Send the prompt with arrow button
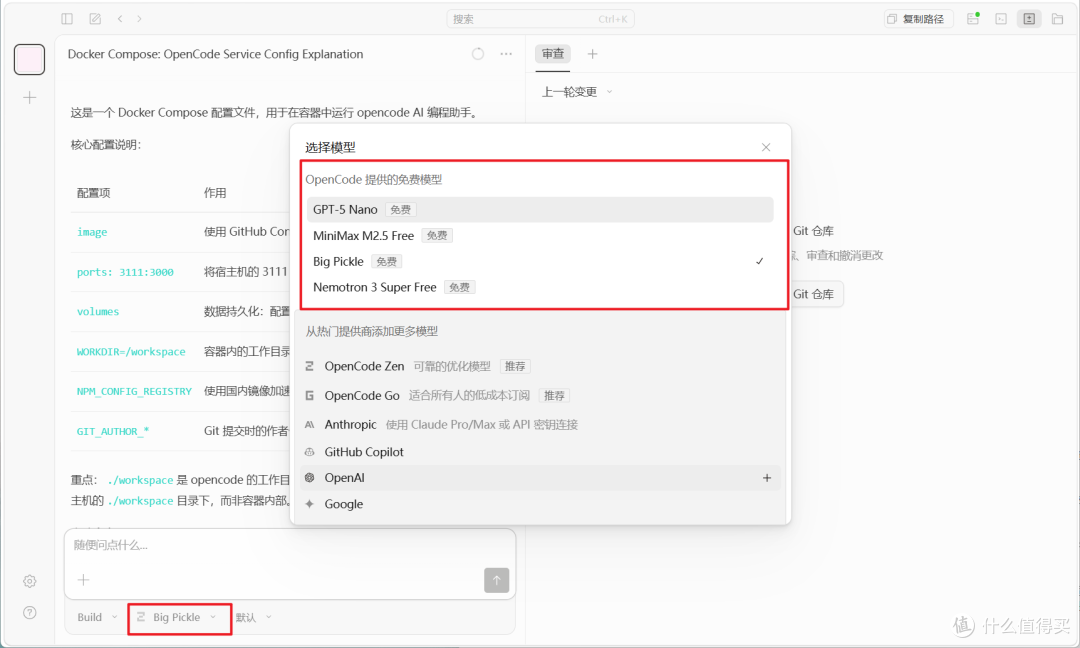Image resolution: width=1080 pixels, height=648 pixels. (x=497, y=580)
